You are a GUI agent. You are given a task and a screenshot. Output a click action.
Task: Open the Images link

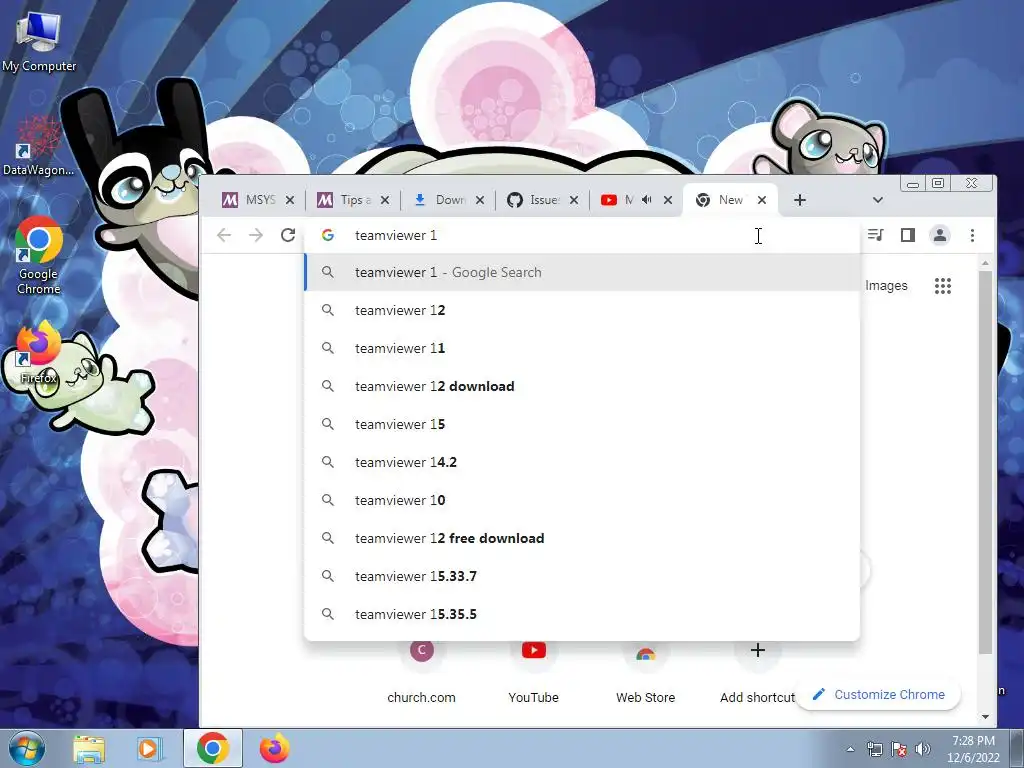point(886,285)
